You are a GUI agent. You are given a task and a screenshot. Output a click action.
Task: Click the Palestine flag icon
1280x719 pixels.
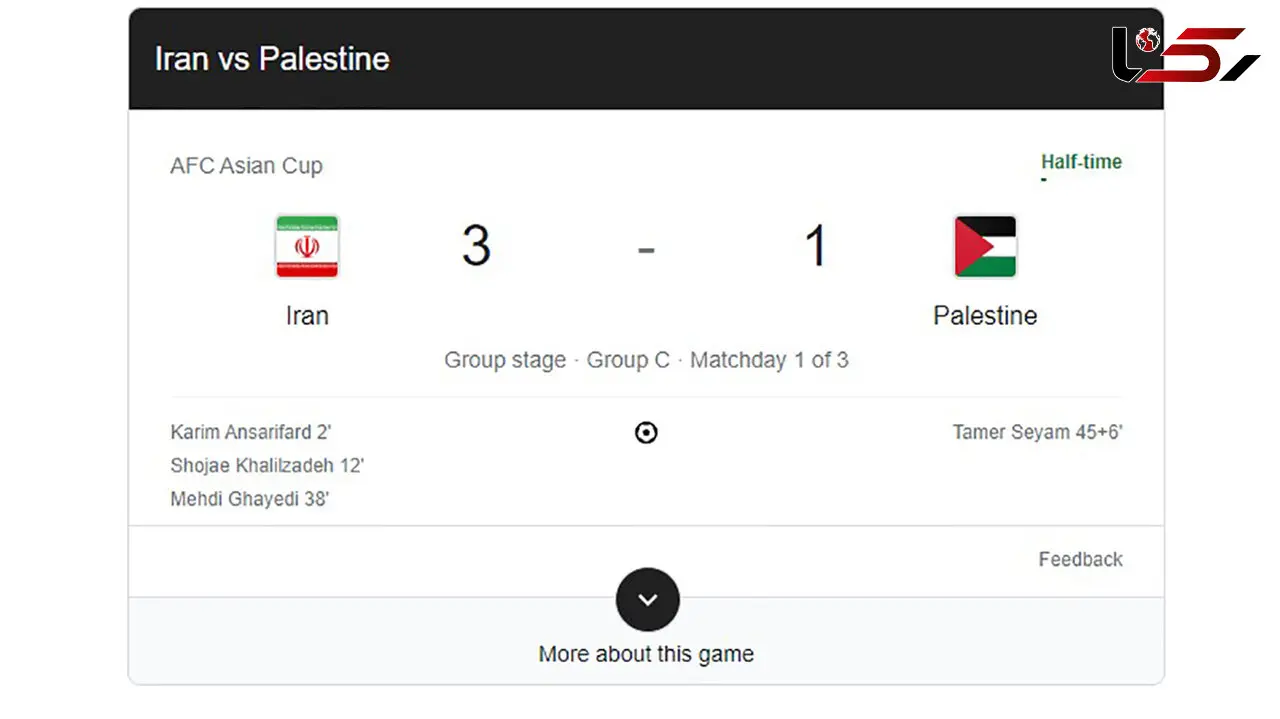[x=985, y=246]
